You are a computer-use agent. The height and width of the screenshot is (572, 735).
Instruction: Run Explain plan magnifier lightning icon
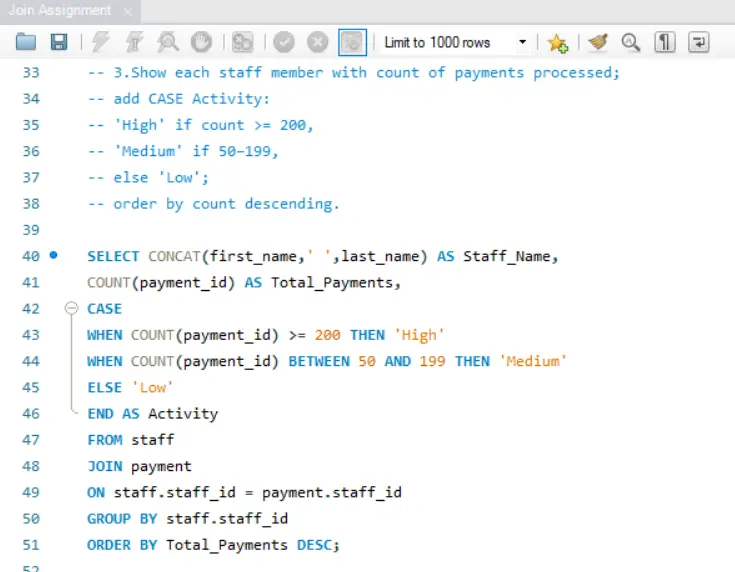[x=168, y=42]
